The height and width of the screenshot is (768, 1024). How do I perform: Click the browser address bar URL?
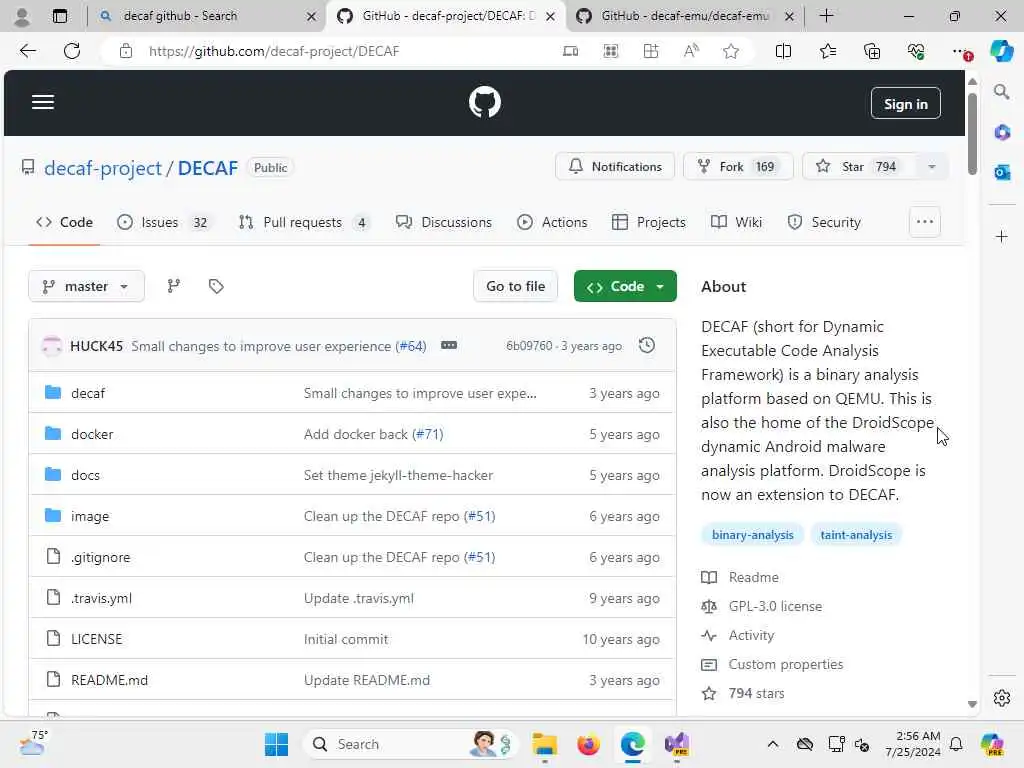click(x=274, y=51)
